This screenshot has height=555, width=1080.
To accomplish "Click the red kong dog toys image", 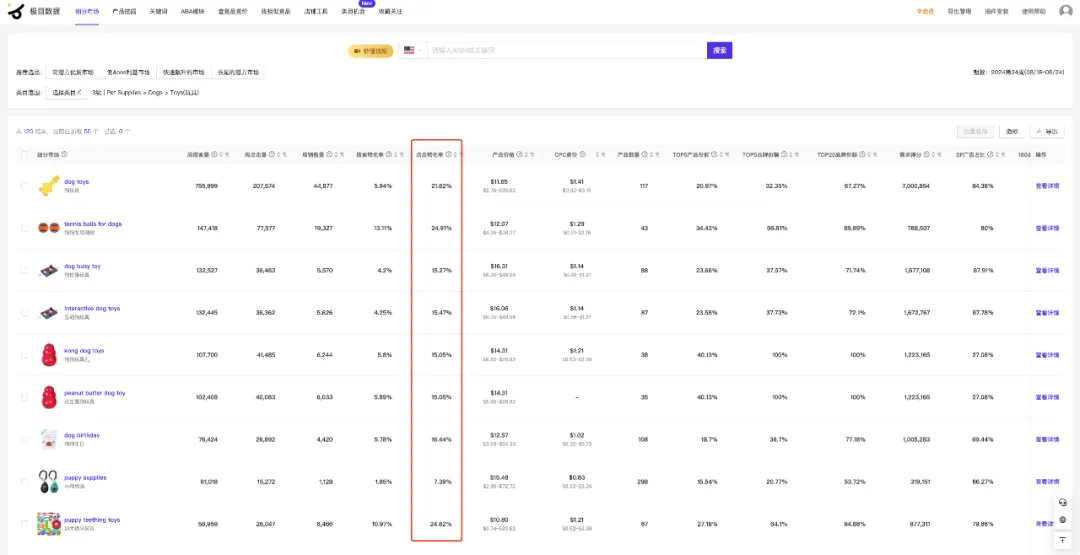I will click(48, 355).
